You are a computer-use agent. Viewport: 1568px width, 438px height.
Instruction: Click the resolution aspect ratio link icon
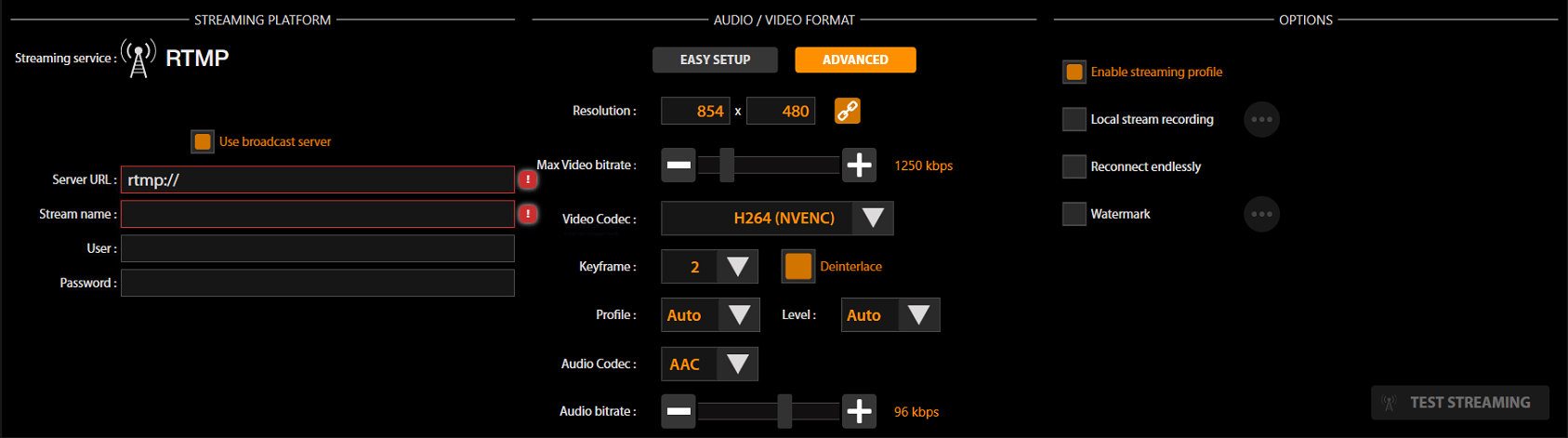point(847,111)
